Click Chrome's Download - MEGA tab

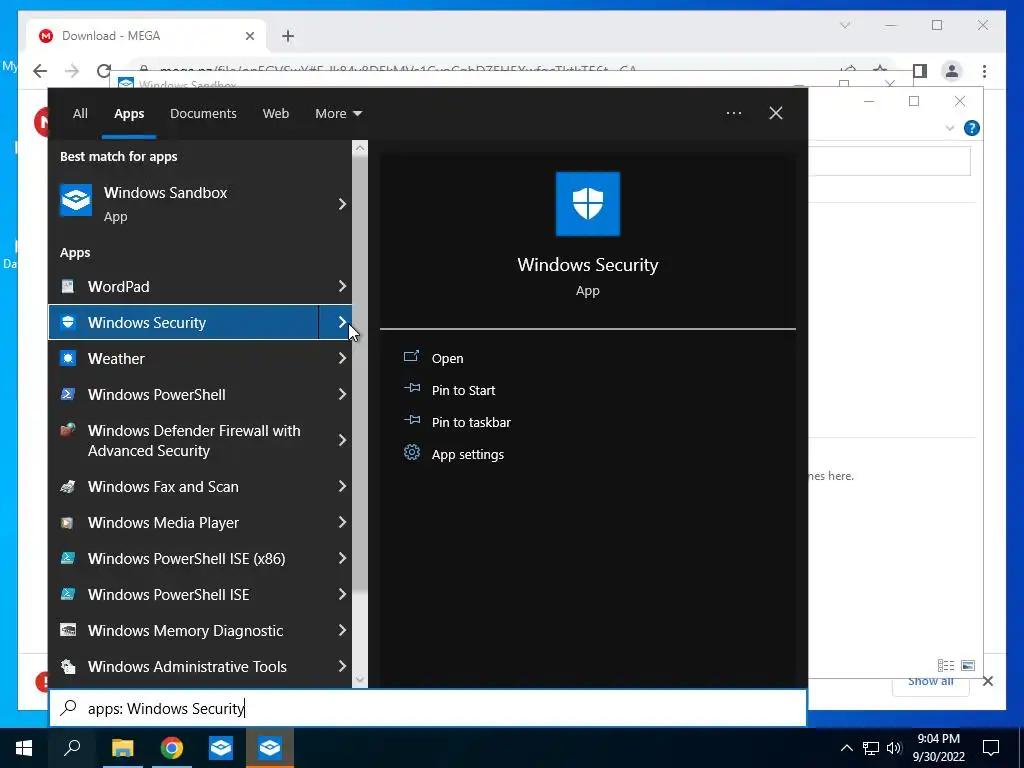tap(146, 36)
